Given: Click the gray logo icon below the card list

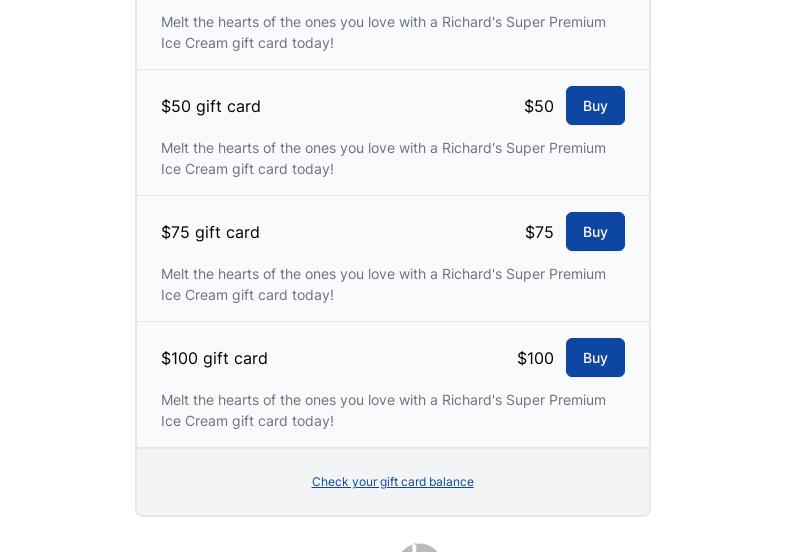Looking at the screenshot, I should pyautogui.click(x=419, y=546).
